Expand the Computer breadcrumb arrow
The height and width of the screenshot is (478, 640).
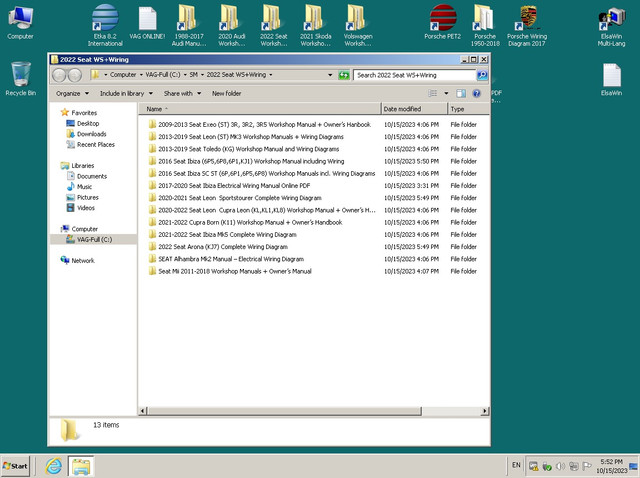[141, 75]
